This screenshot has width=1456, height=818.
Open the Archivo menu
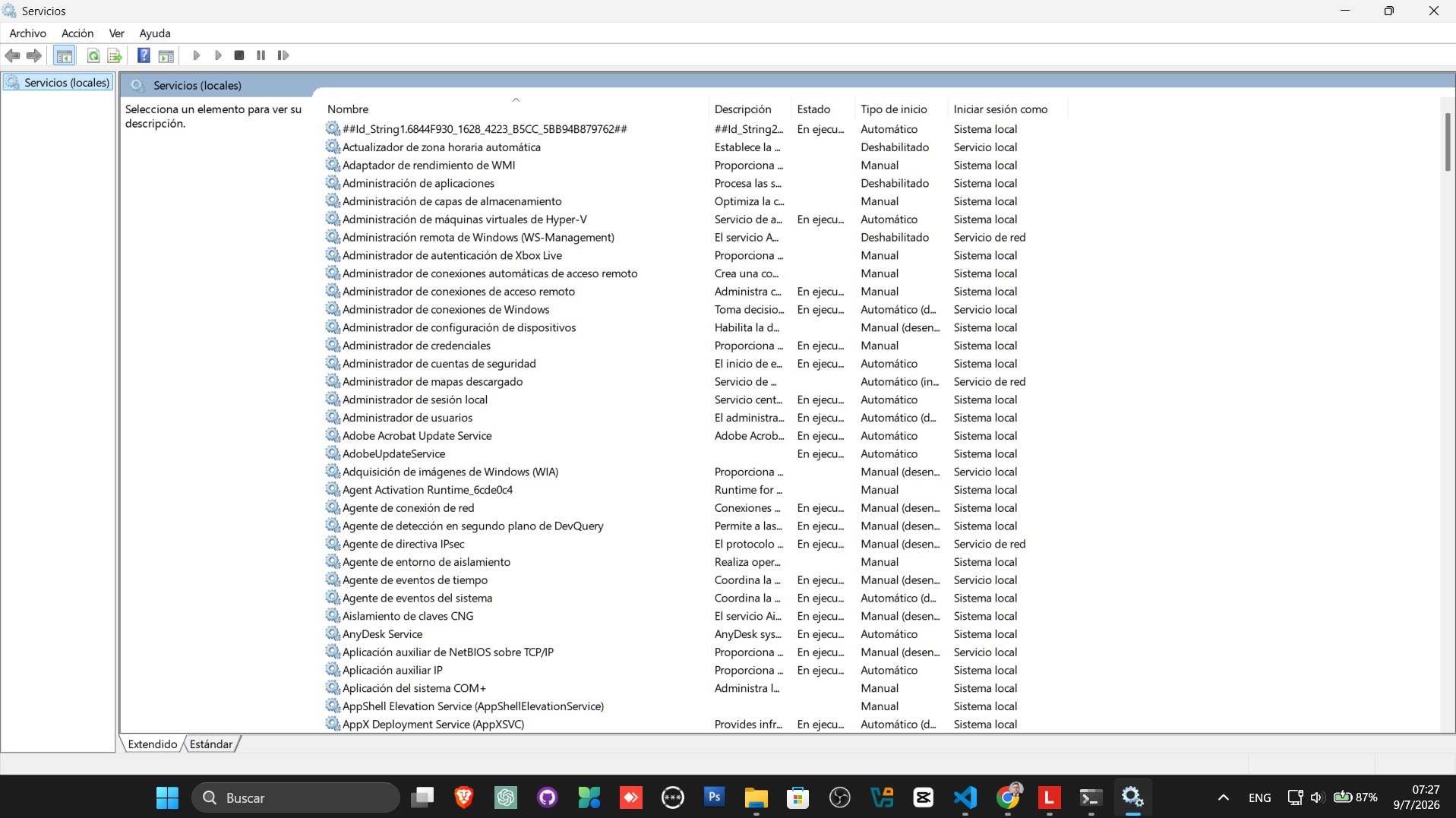tap(27, 33)
